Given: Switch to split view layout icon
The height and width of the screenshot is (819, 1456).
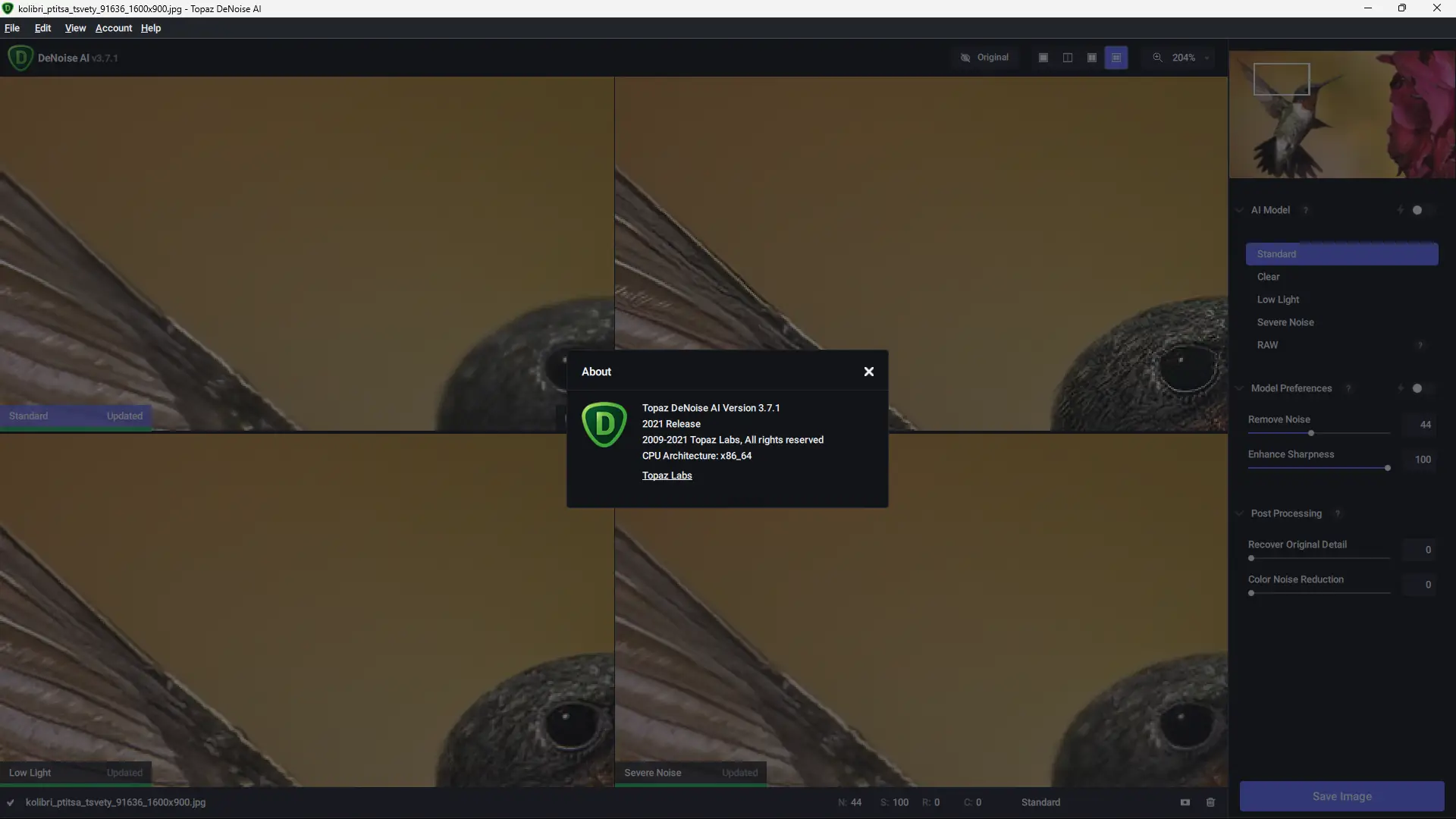Looking at the screenshot, I should tap(1068, 58).
